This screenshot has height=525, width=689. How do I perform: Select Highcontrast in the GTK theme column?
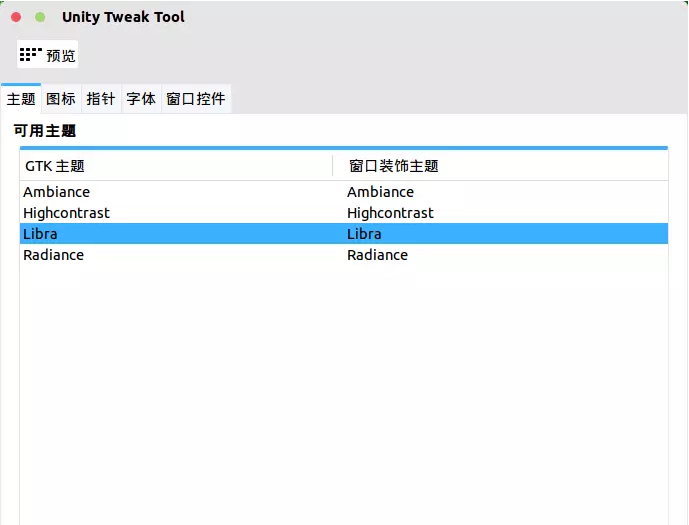coord(66,213)
